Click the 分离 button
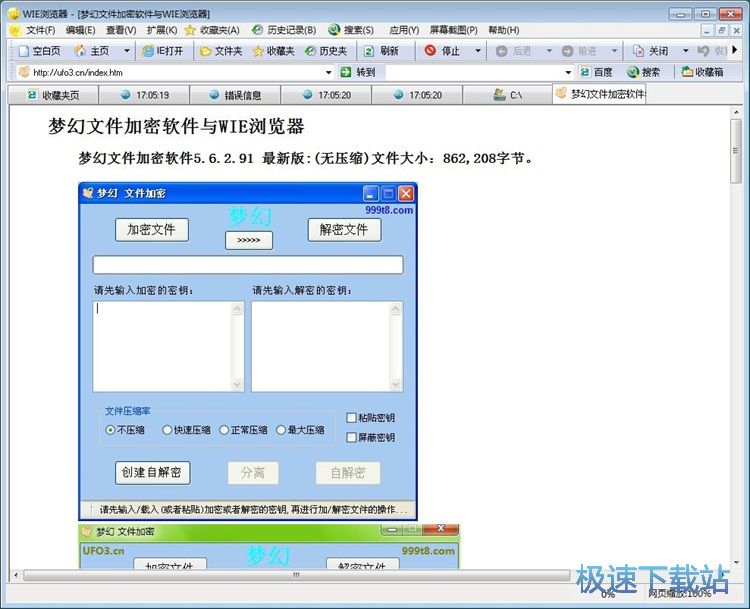Screen dimensions: 750x609 pyautogui.click(x=253, y=473)
